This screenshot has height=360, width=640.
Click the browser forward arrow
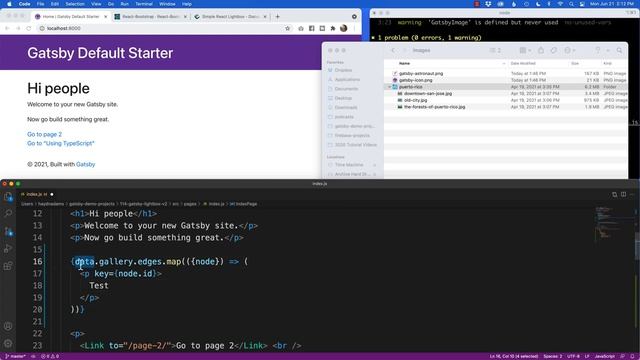click(x=18, y=28)
